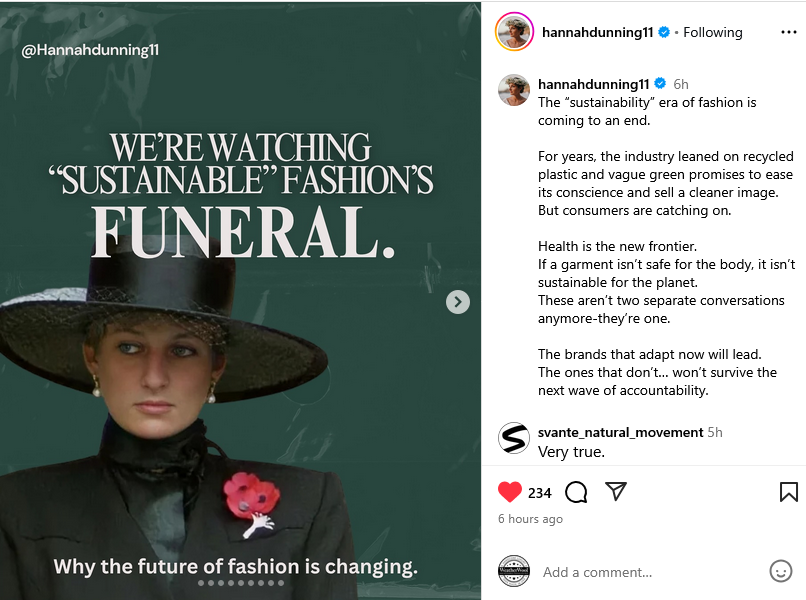Unlike the post with the red heart
806x600 pixels.
tap(510, 492)
